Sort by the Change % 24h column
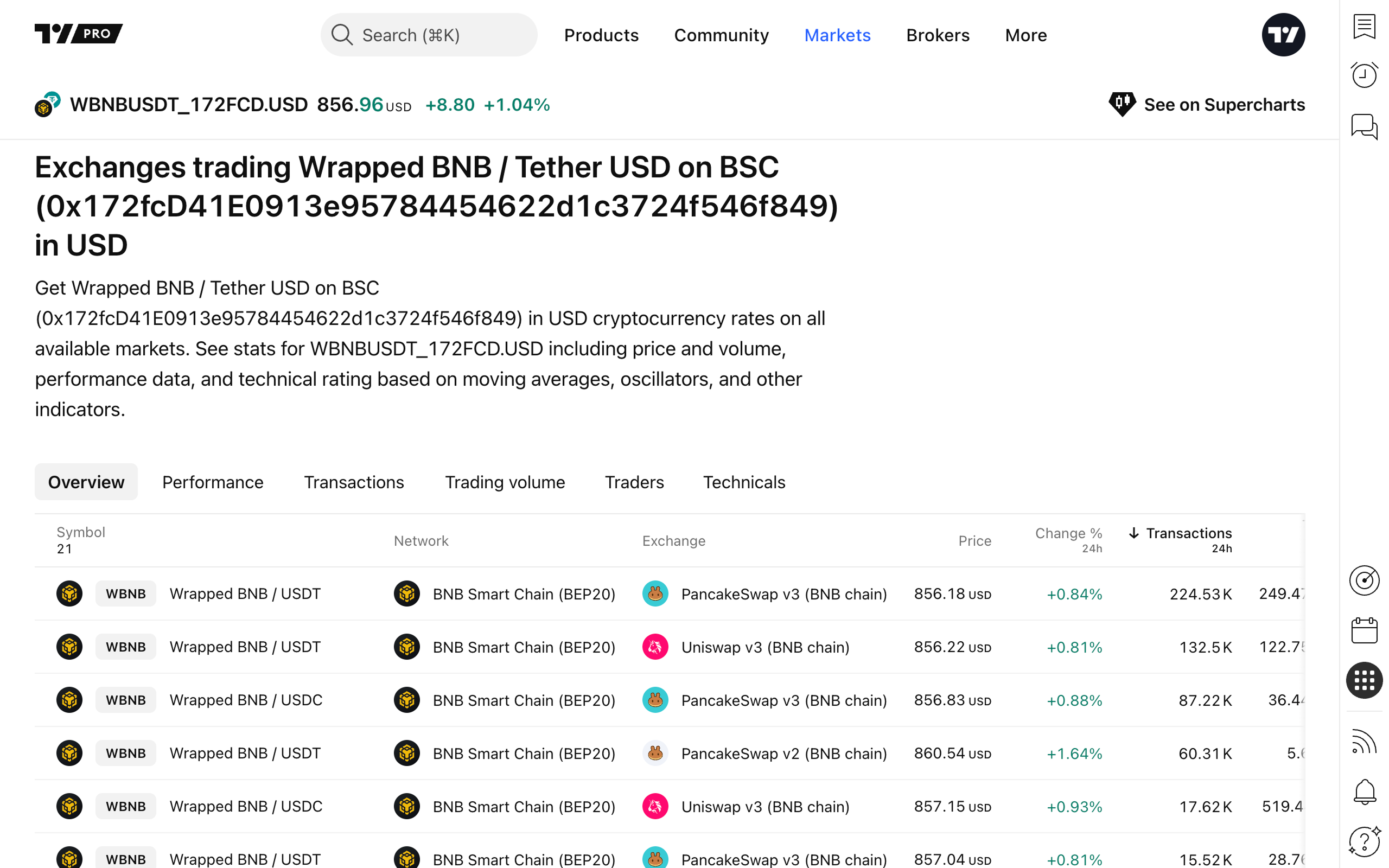1389x868 pixels. (x=1068, y=533)
